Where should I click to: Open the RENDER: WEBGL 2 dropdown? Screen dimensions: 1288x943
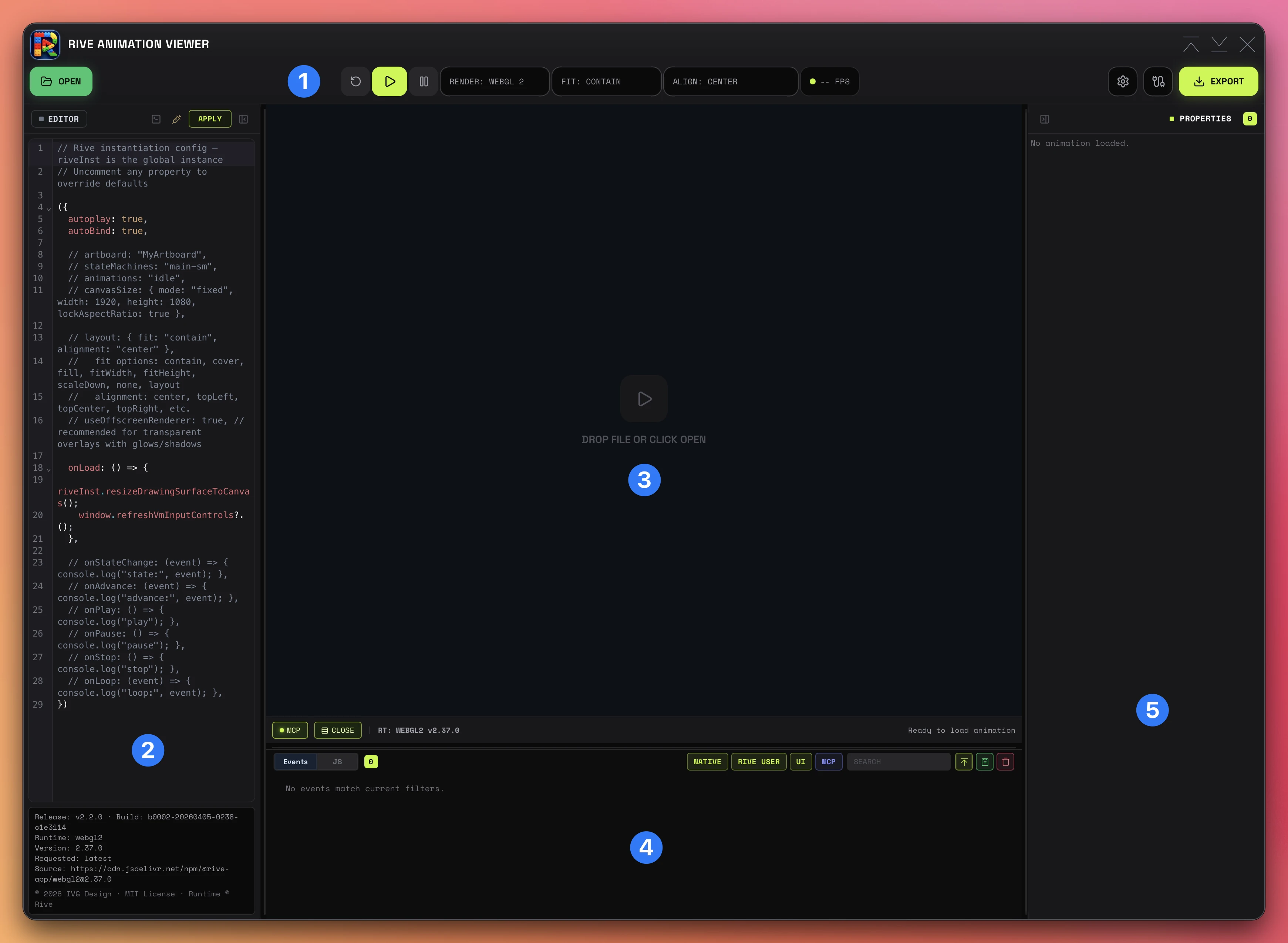495,82
